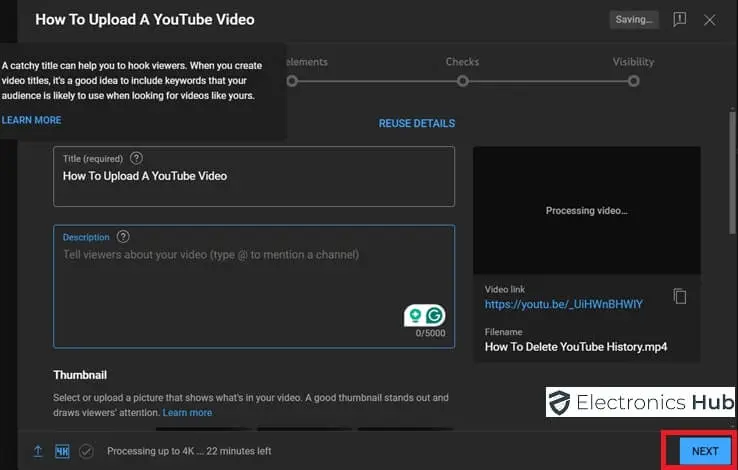
Task: Click REUSE DETAILS
Action: click(417, 123)
